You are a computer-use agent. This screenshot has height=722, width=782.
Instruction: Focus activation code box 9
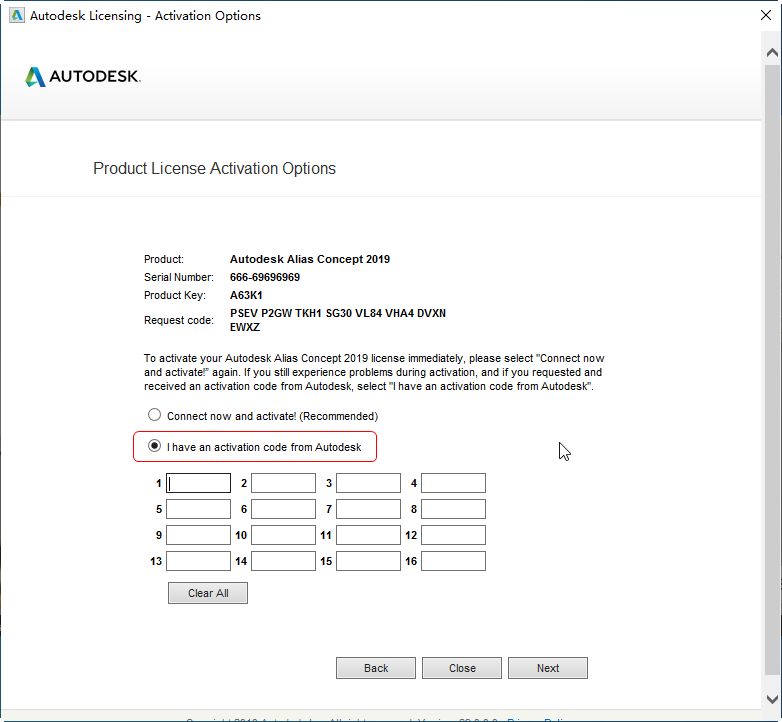[x=198, y=535]
